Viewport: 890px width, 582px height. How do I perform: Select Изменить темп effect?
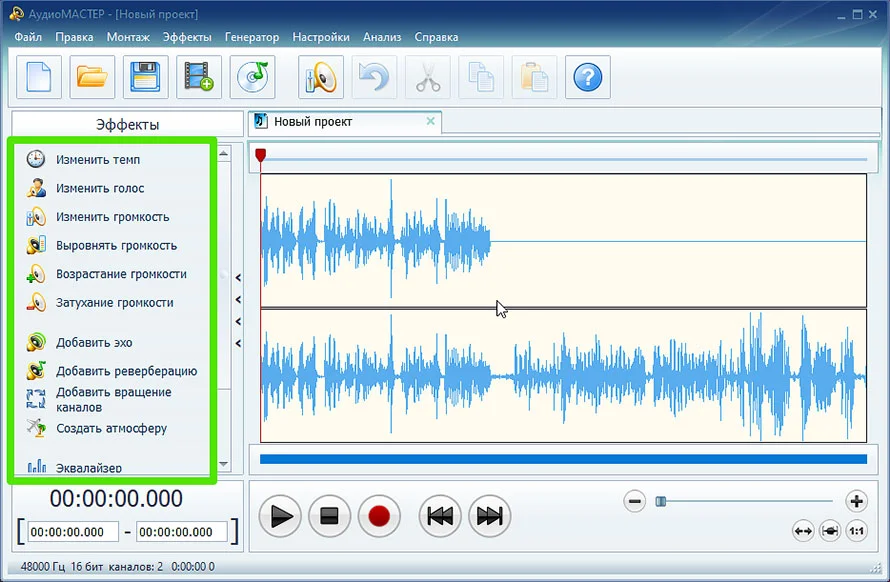click(97, 159)
